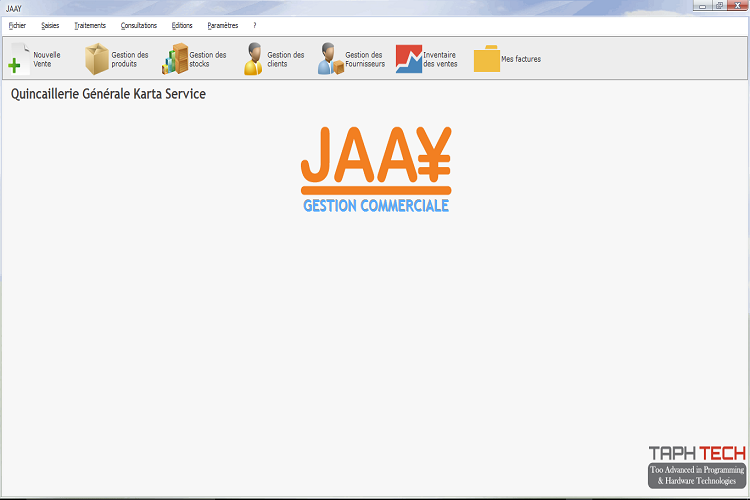Screen dimensions: 750x500
Task: Click the JAAY Gestion Commerciale logo
Action: pyautogui.click(x=376, y=168)
